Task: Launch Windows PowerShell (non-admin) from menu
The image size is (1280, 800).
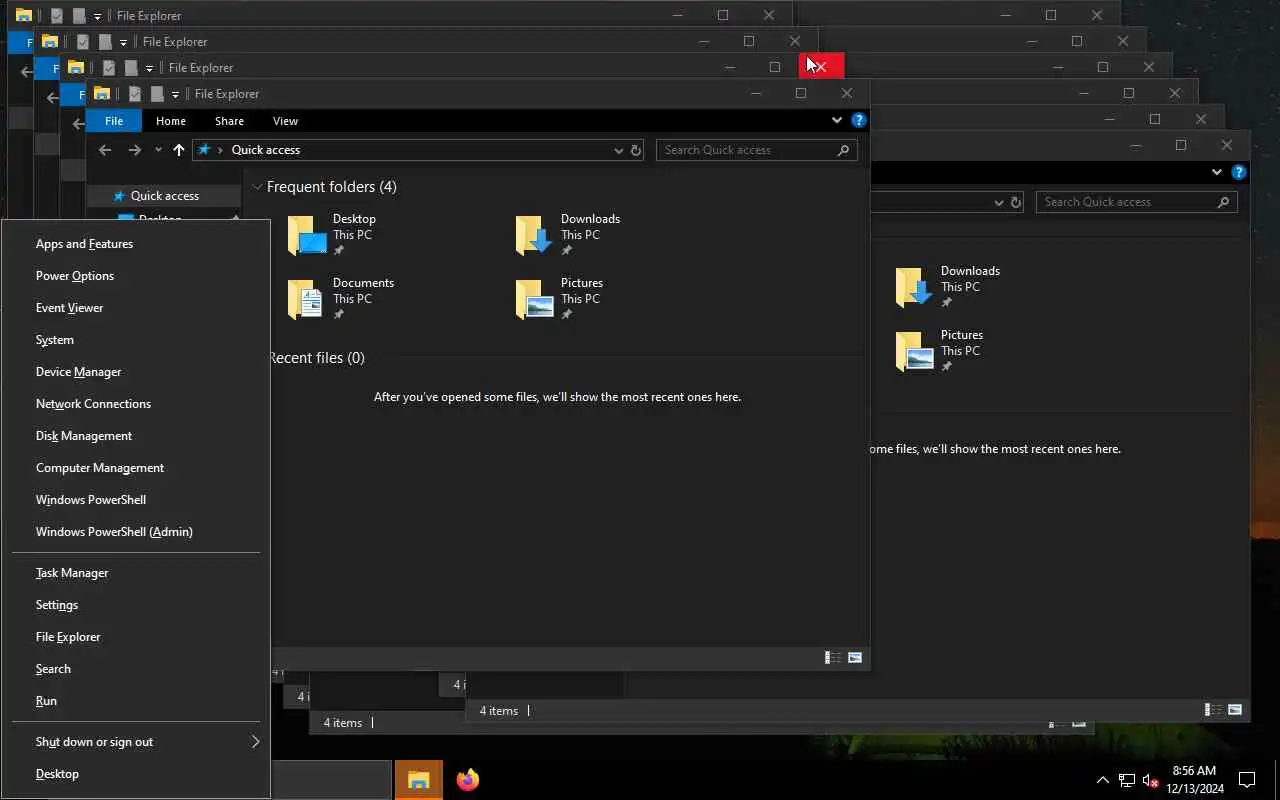Action: coord(136,500)
